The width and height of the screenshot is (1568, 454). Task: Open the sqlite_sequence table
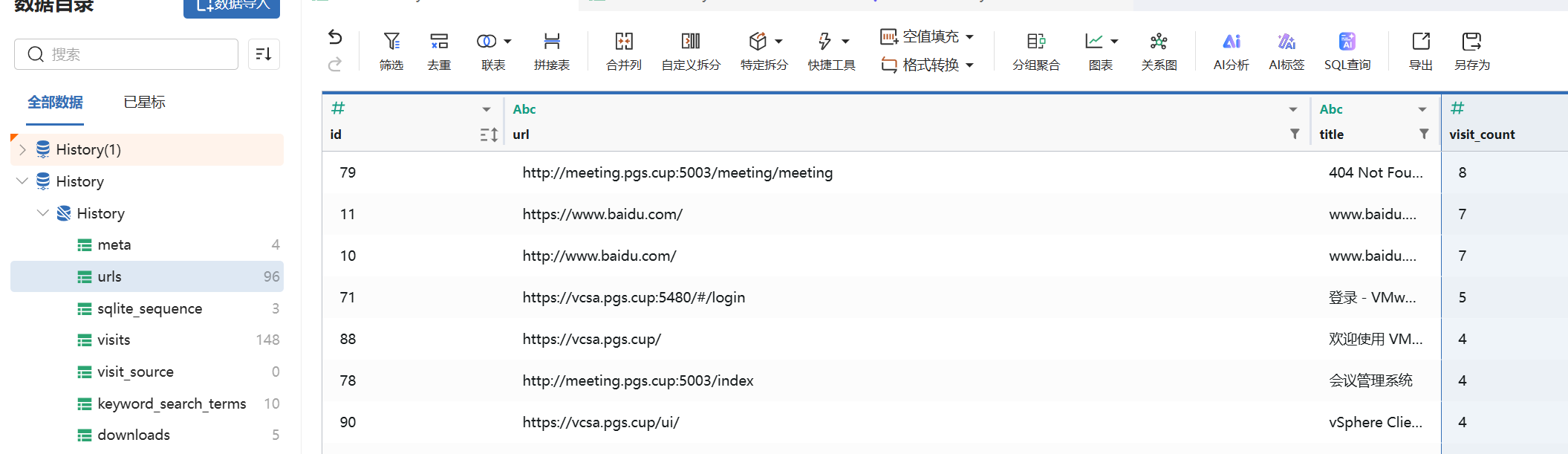147,308
